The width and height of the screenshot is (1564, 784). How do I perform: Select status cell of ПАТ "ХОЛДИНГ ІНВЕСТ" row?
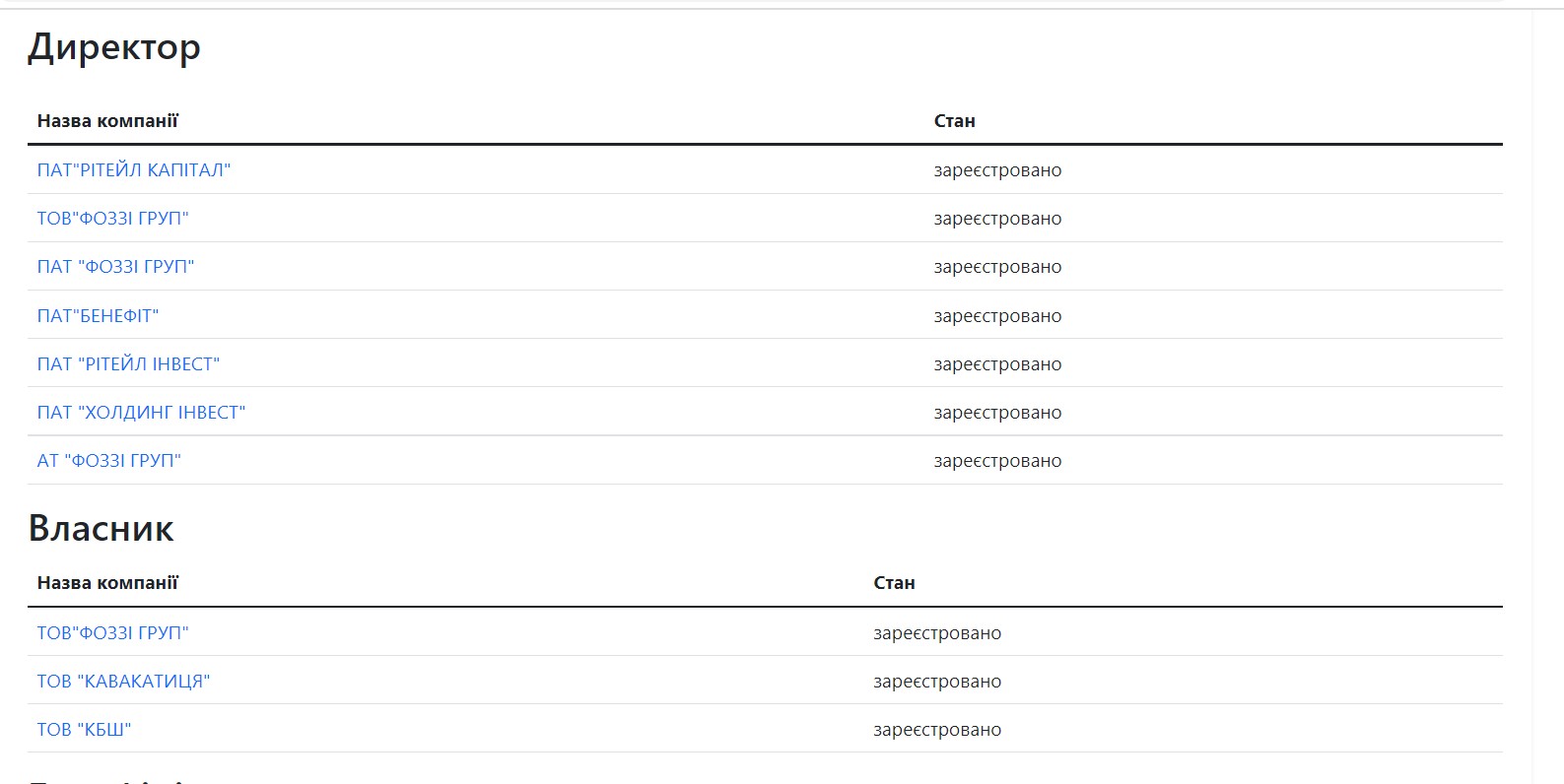(997, 413)
